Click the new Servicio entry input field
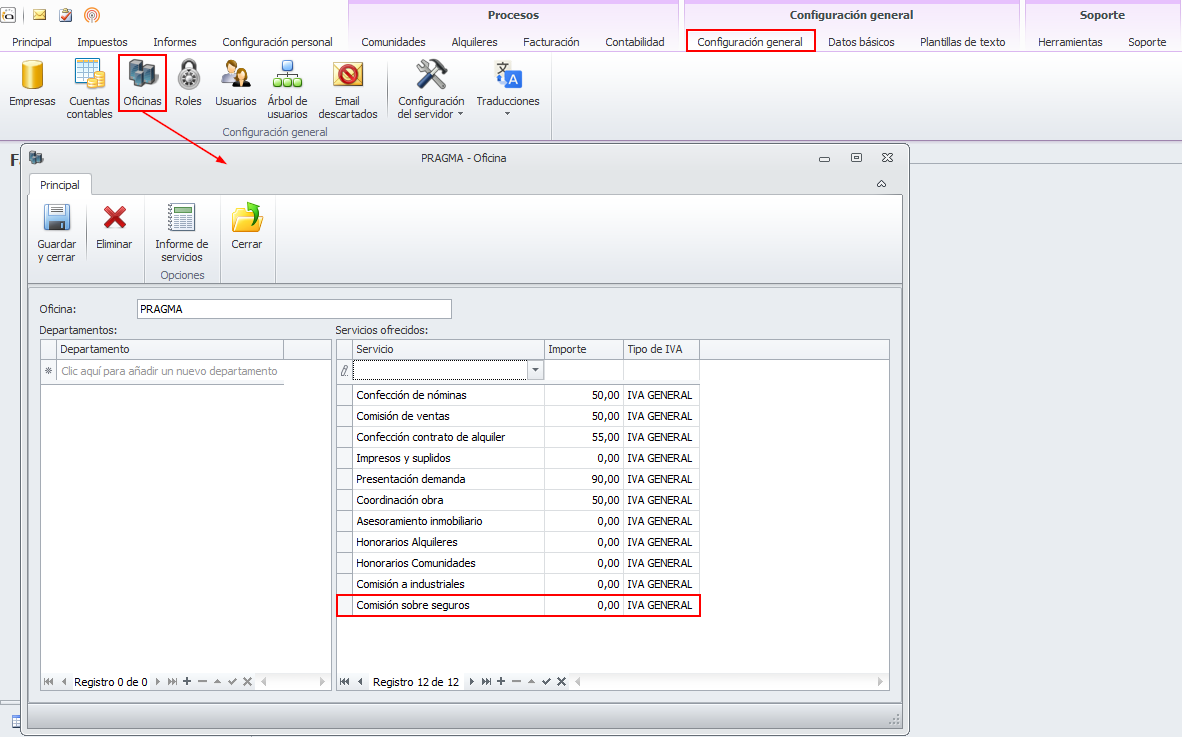 click(440, 370)
